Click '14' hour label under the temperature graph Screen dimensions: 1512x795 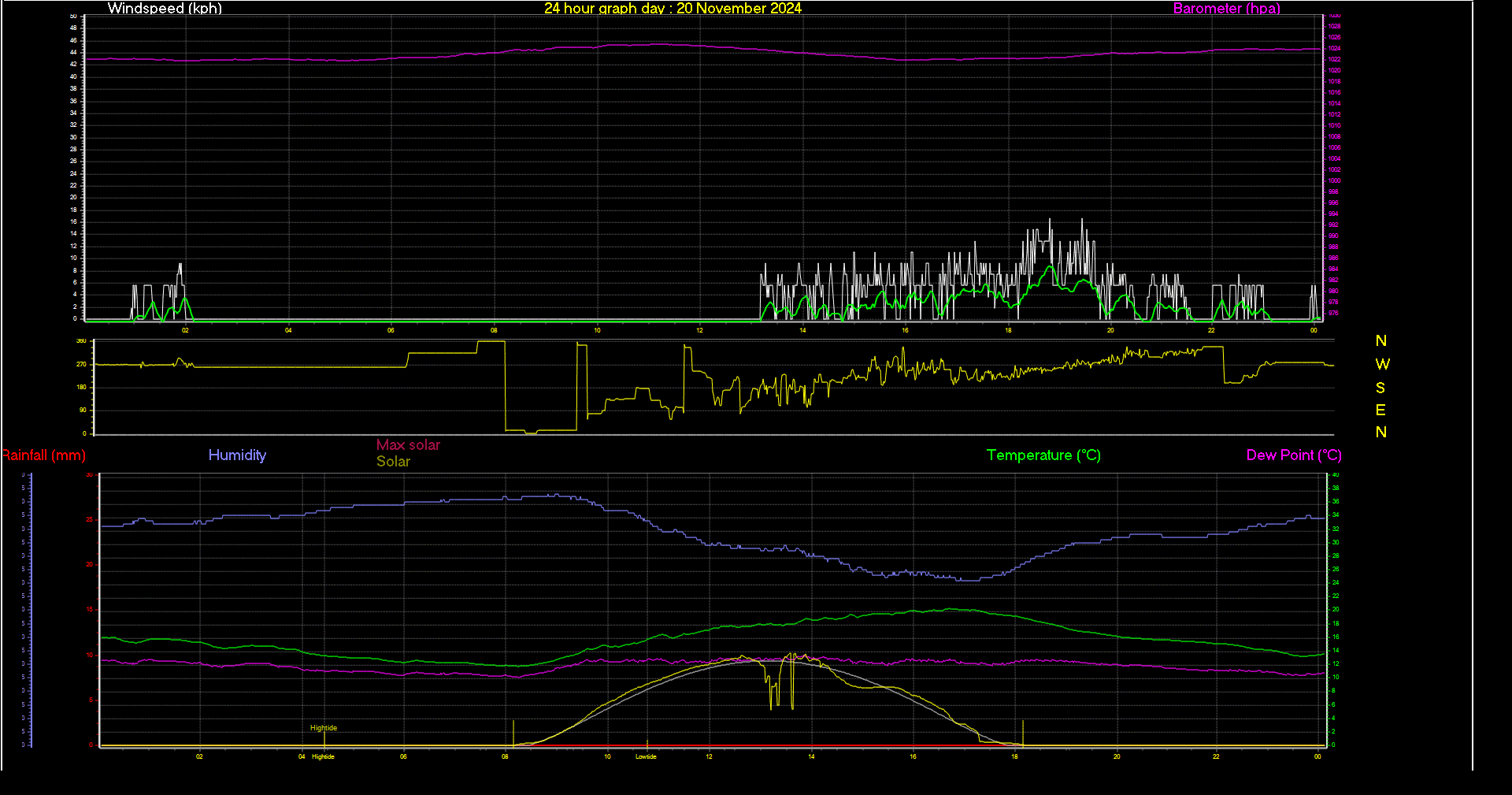(811, 756)
